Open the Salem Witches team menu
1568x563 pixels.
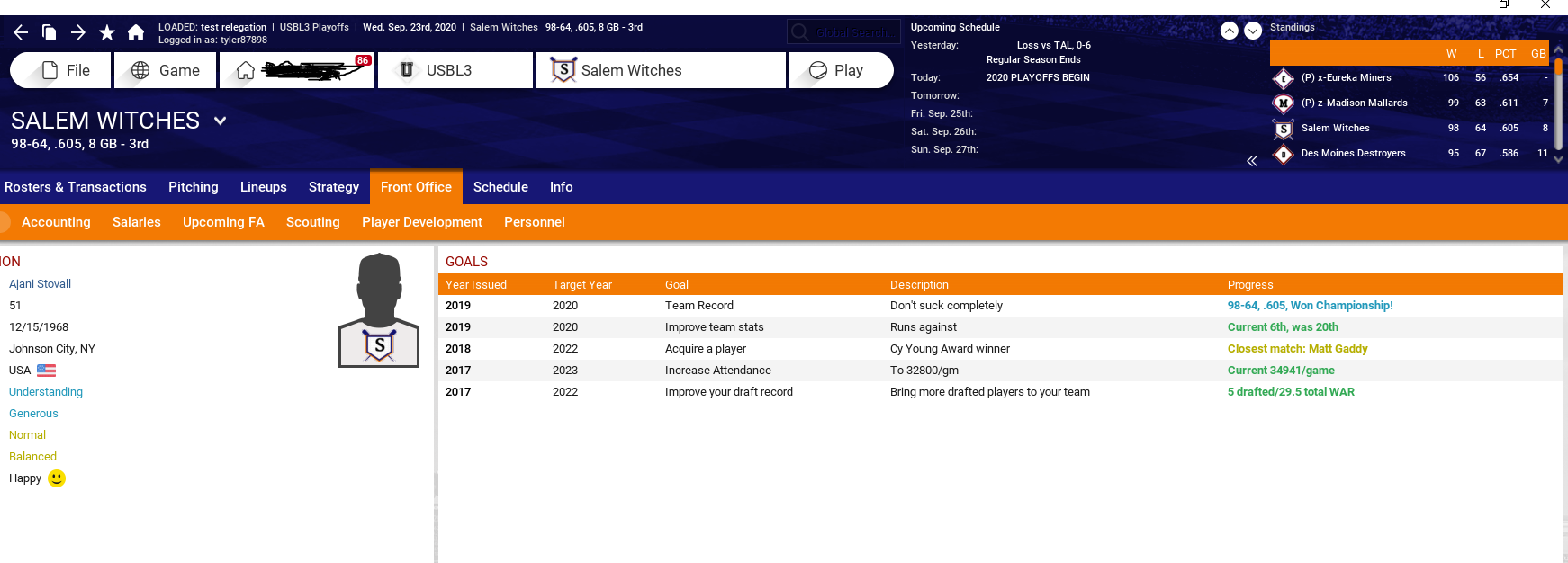(x=661, y=70)
